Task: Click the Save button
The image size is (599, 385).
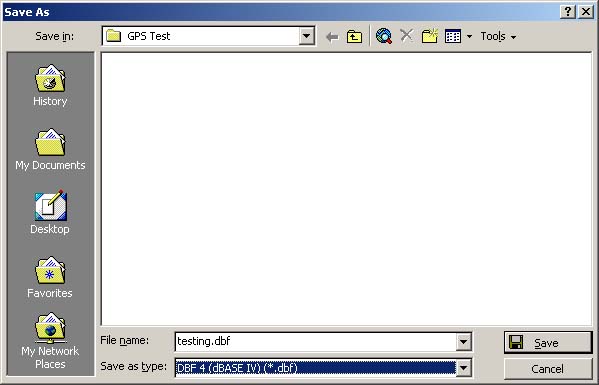Action: pyautogui.click(x=548, y=343)
